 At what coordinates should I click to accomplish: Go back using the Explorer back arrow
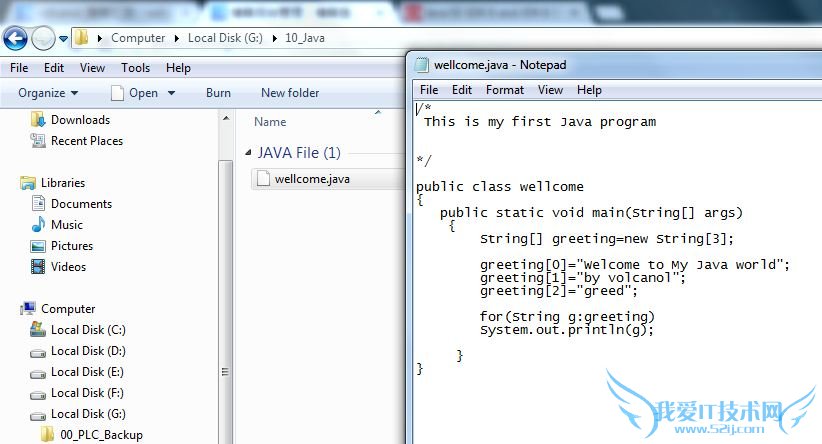coord(15,38)
